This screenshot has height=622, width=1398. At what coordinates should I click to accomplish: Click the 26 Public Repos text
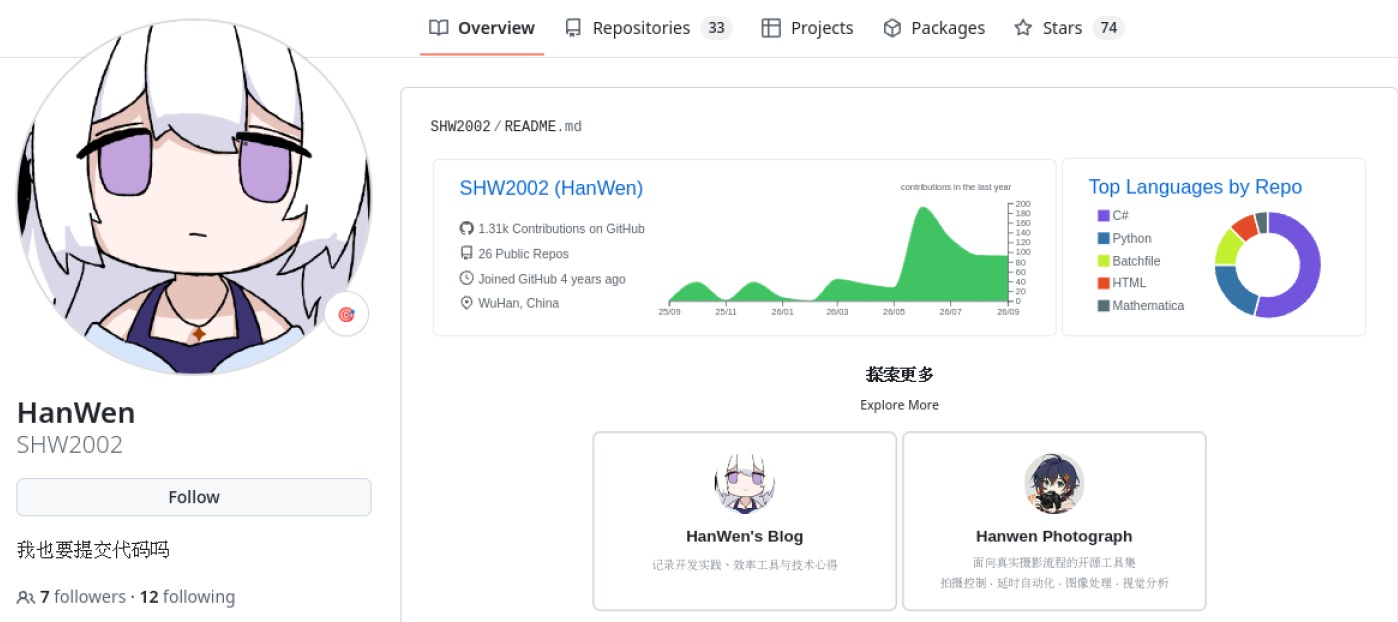[523, 254]
